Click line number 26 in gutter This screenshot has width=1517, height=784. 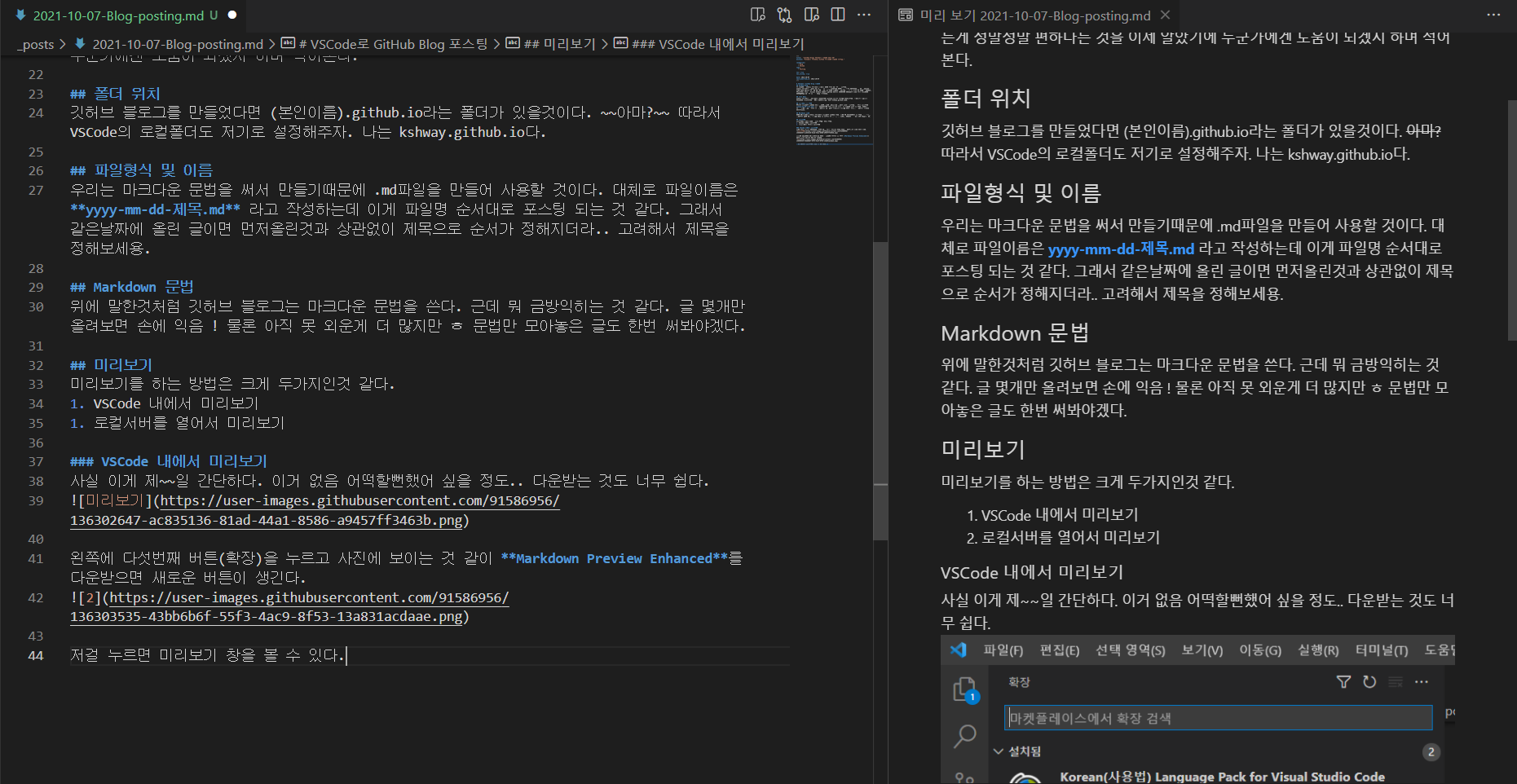coord(36,170)
